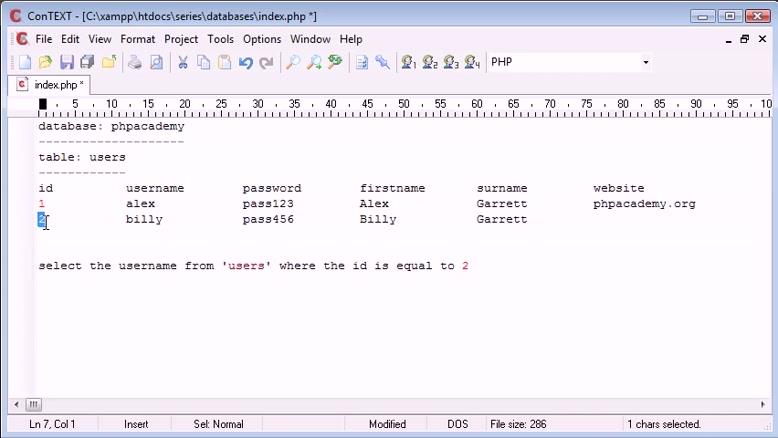Run user command 2 icon
Screen dimensions: 778x438
click(x=430, y=63)
